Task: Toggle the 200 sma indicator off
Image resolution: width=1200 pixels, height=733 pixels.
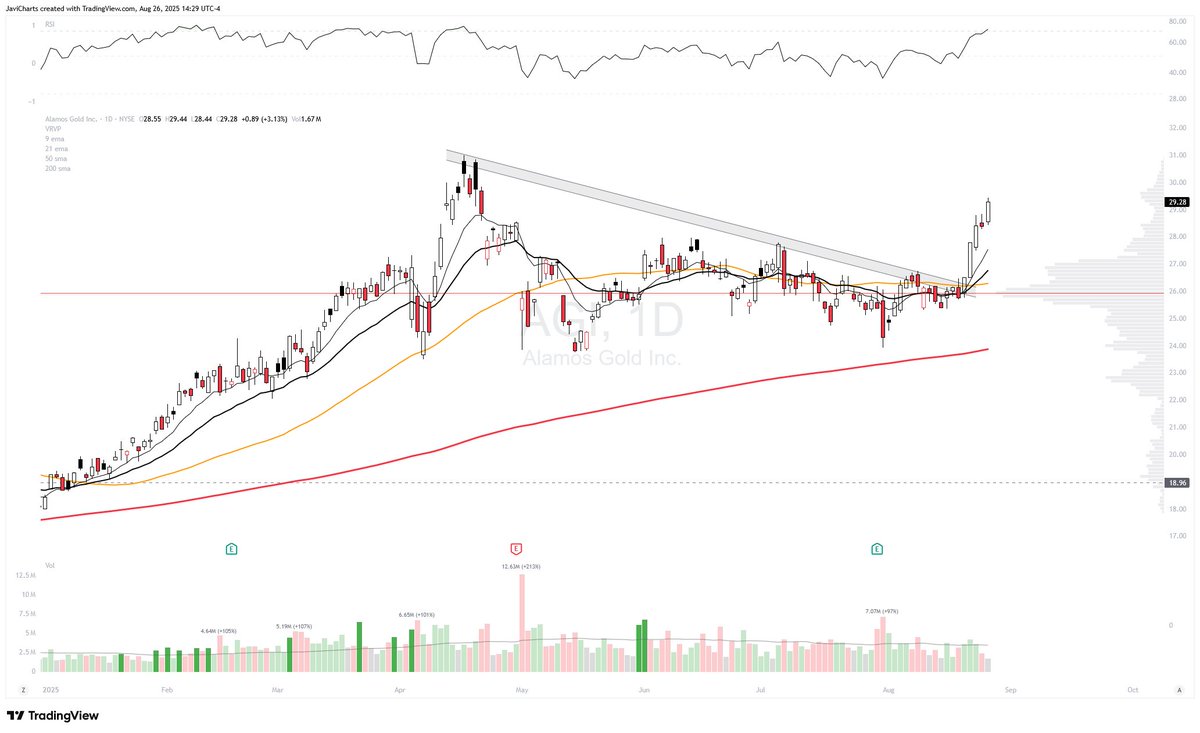Action: tap(60, 168)
